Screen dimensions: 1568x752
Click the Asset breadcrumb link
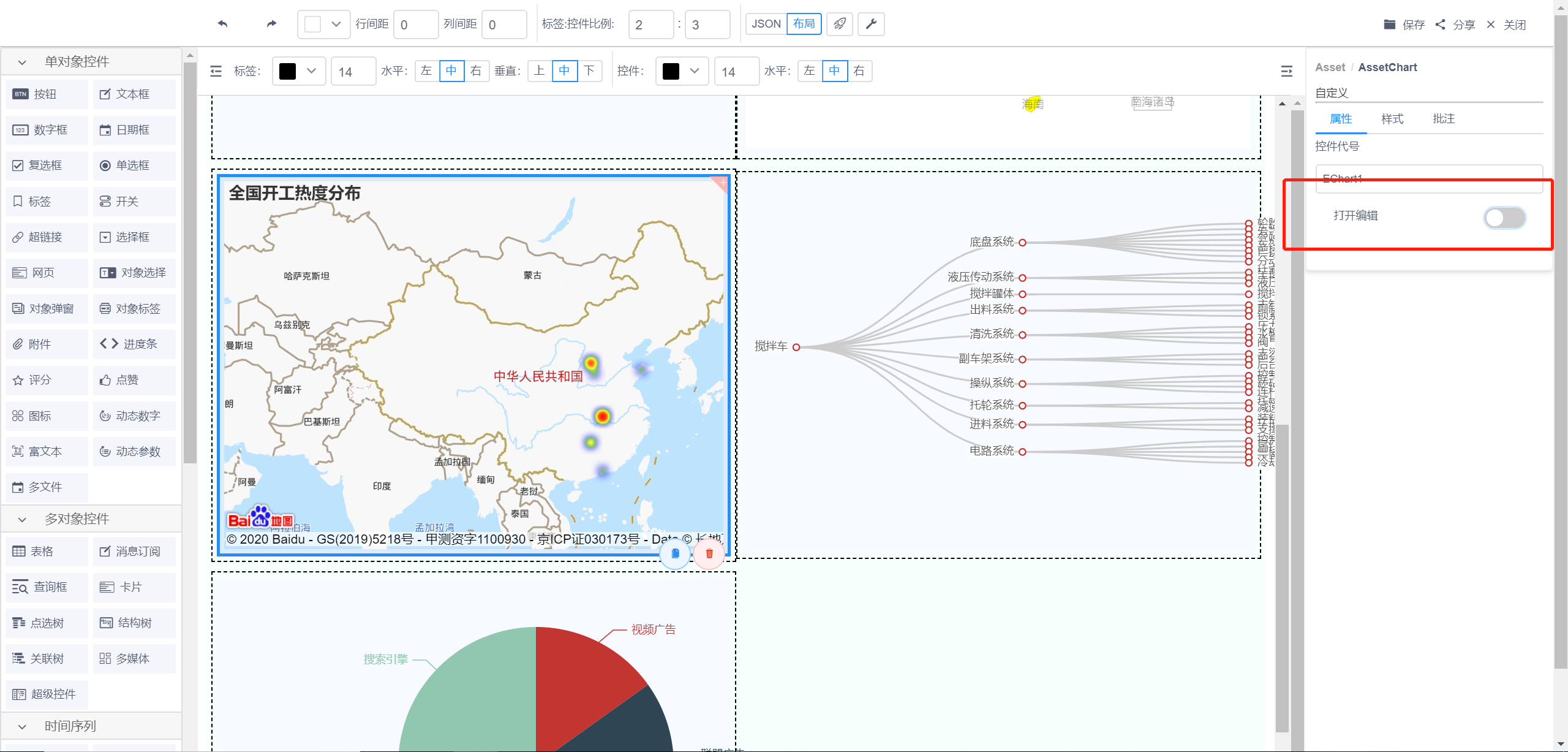coord(1330,67)
